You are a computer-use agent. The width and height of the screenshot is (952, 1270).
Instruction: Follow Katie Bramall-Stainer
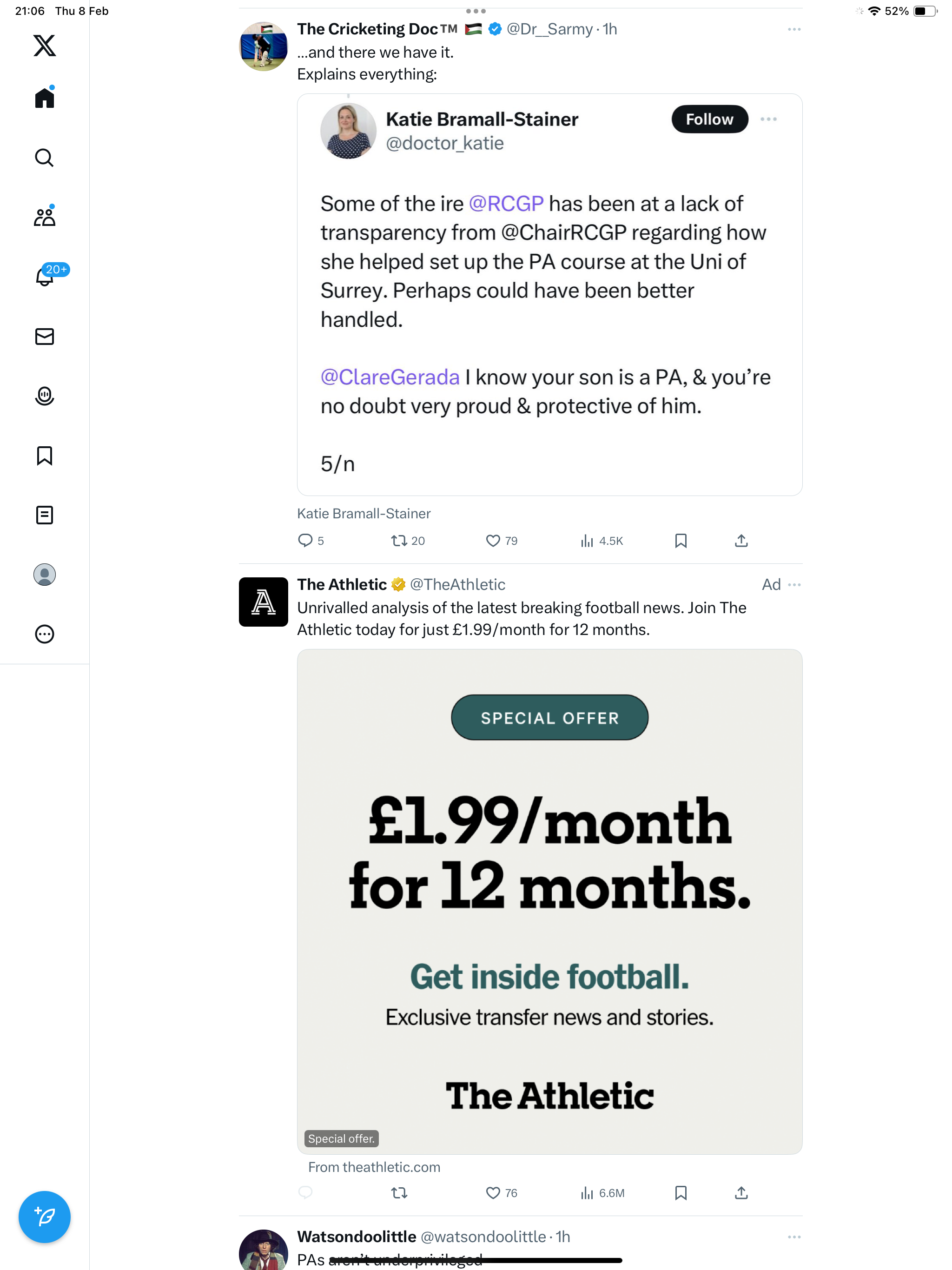click(710, 119)
